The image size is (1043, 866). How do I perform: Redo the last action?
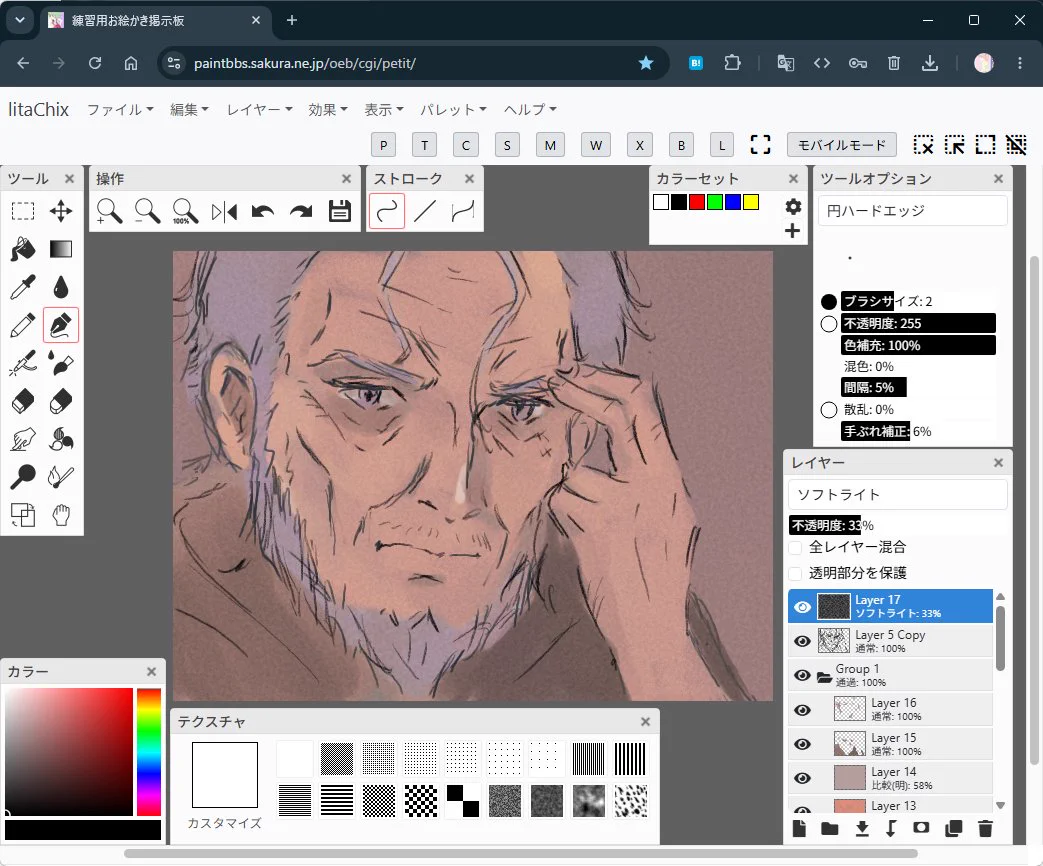tap(301, 212)
